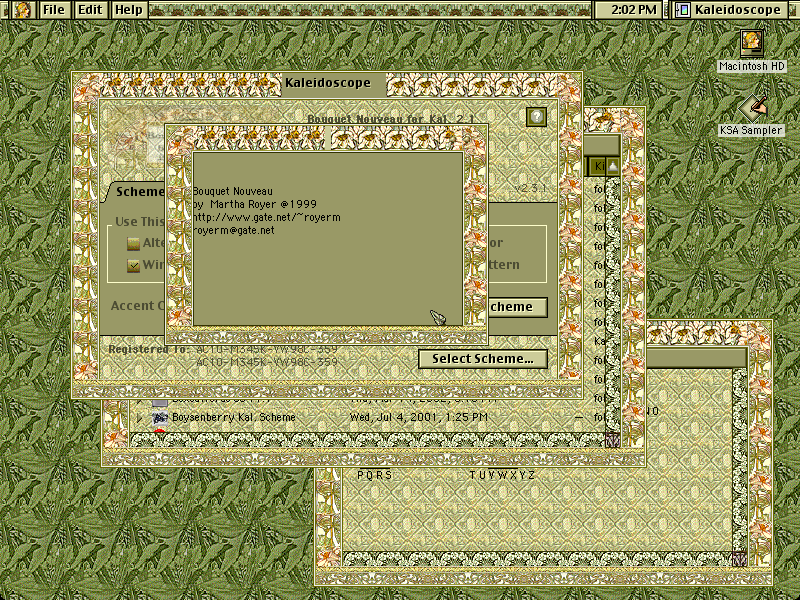
Task: Expand the Boysenberry Kal. Scheme disclosure triangle
Action: tap(139, 418)
